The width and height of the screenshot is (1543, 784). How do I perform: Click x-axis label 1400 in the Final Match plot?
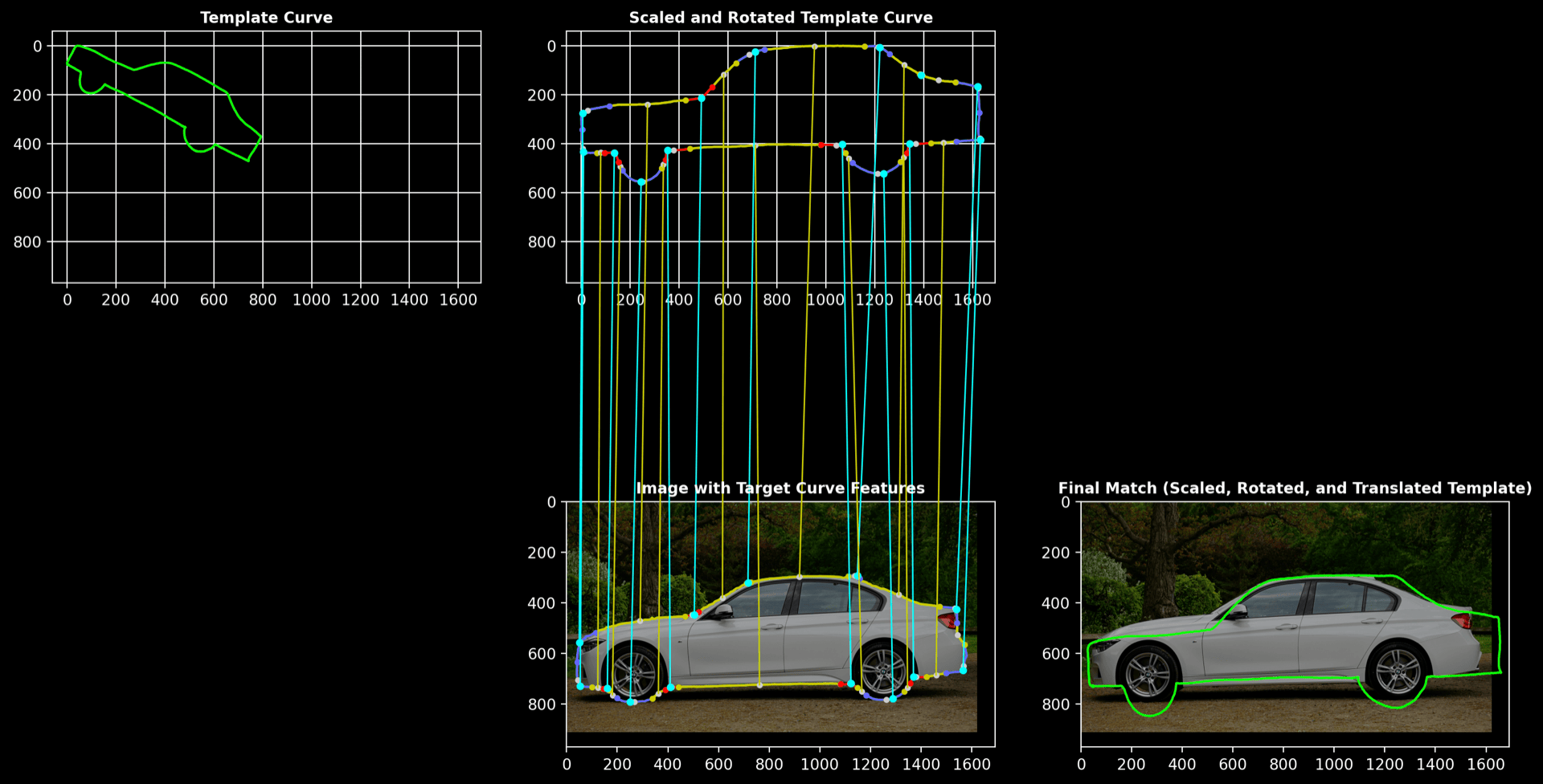pos(1435,764)
